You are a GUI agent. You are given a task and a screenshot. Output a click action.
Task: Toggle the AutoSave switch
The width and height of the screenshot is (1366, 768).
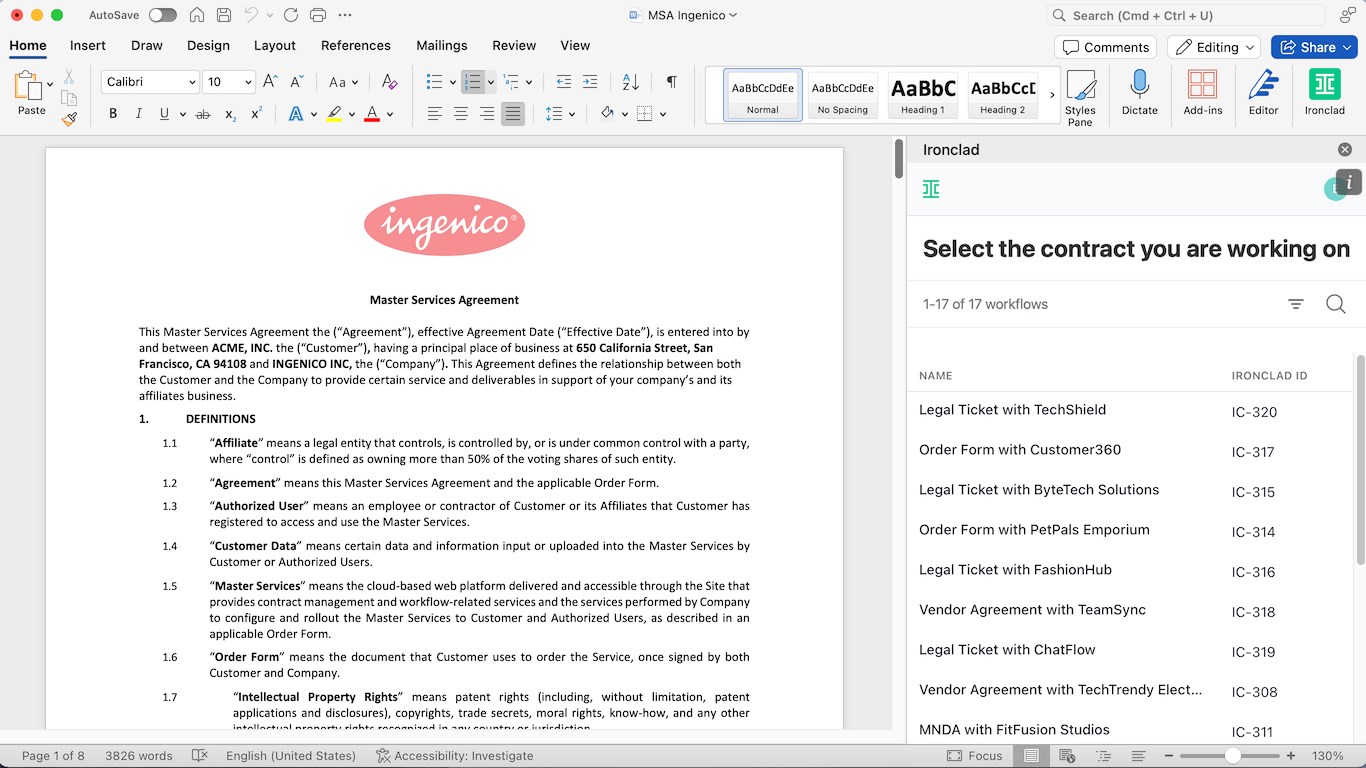tap(162, 15)
